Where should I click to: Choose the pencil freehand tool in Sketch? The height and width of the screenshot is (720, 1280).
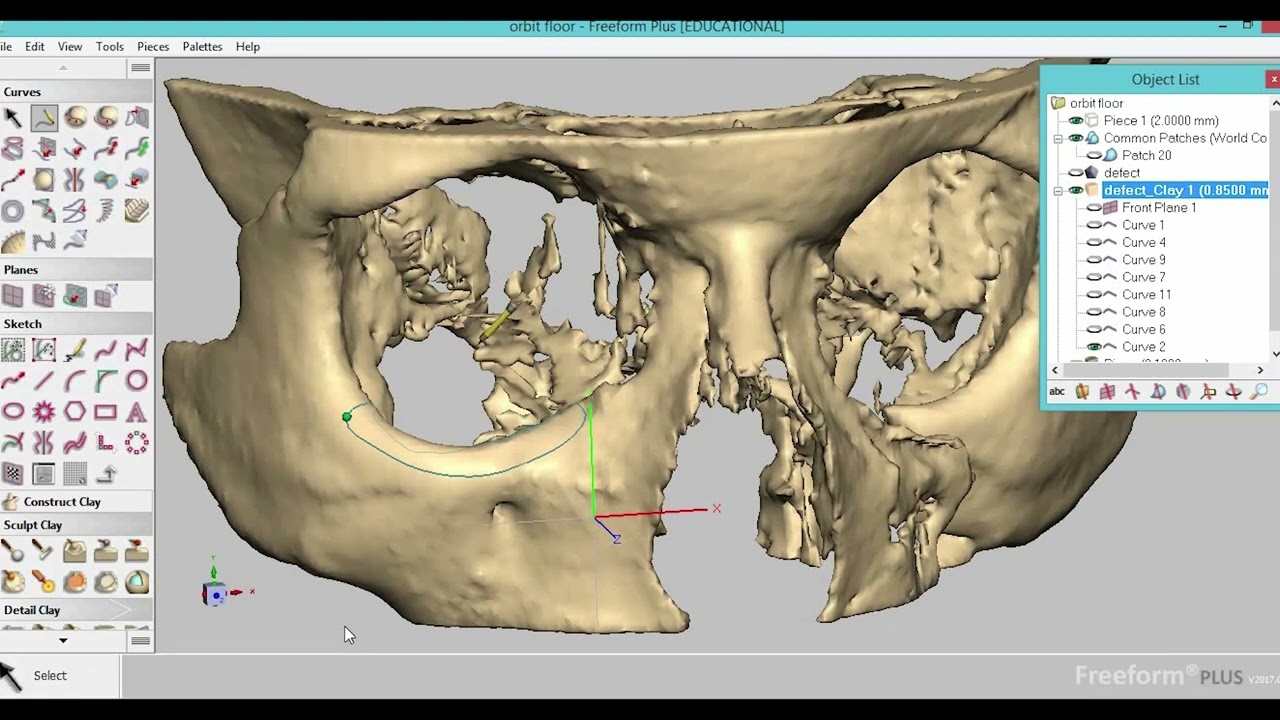[75, 350]
